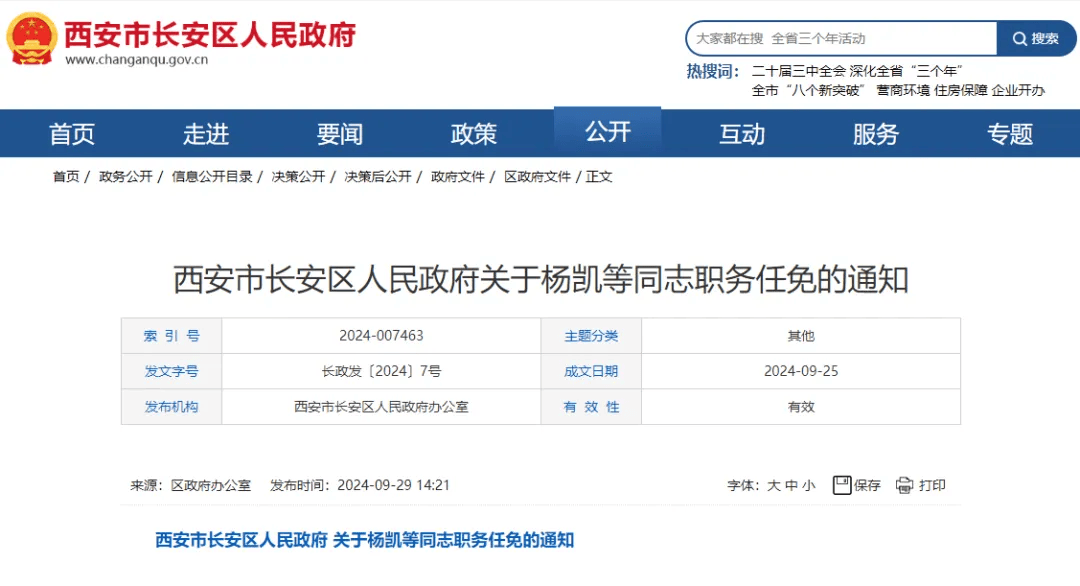Click the www.changanqu.gov.cn site address
Viewport: 1080px width, 586px height.
point(136,57)
